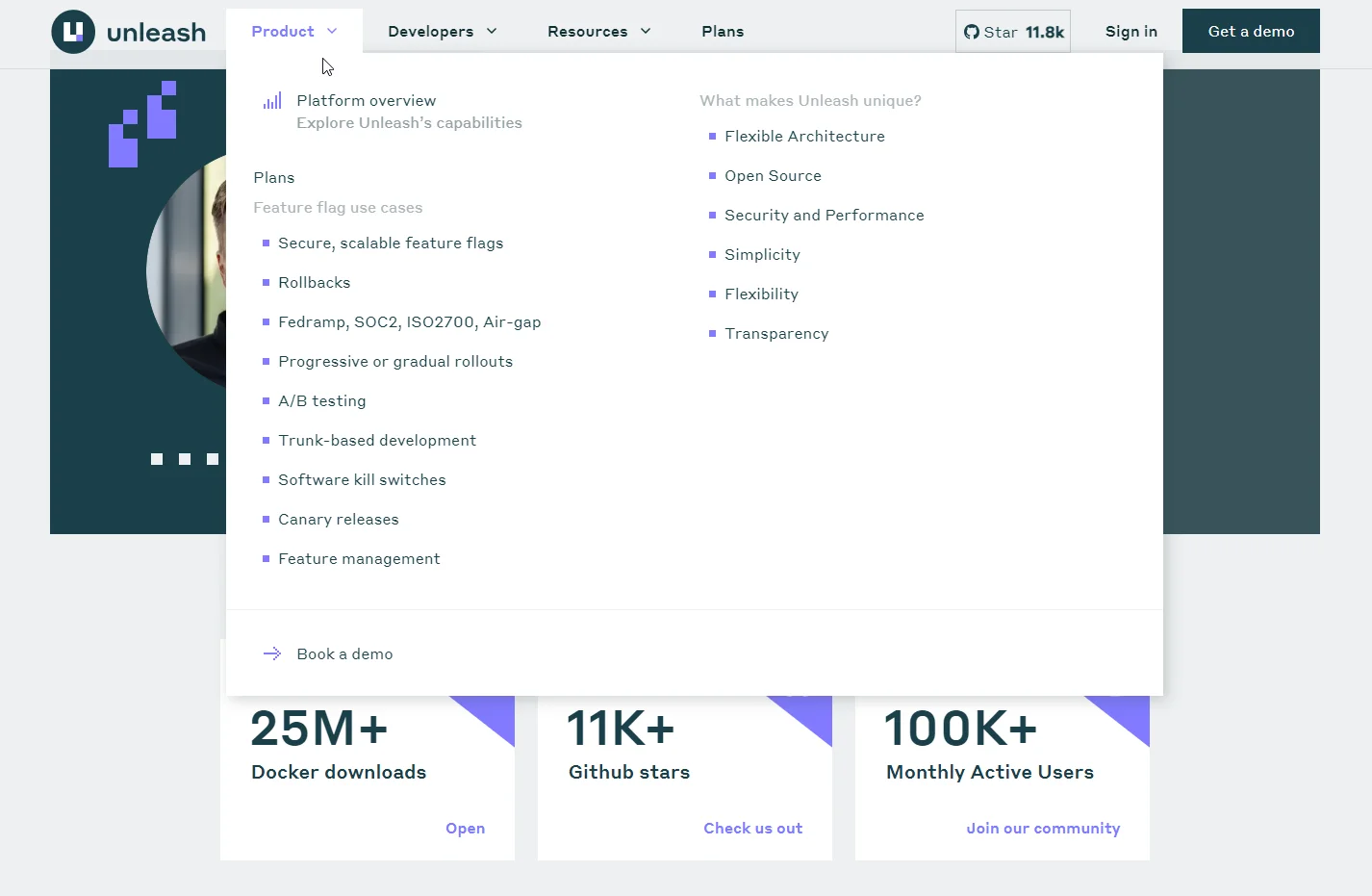Expand the Resources dropdown chevron
1372x896 pixels.
pyautogui.click(x=646, y=31)
